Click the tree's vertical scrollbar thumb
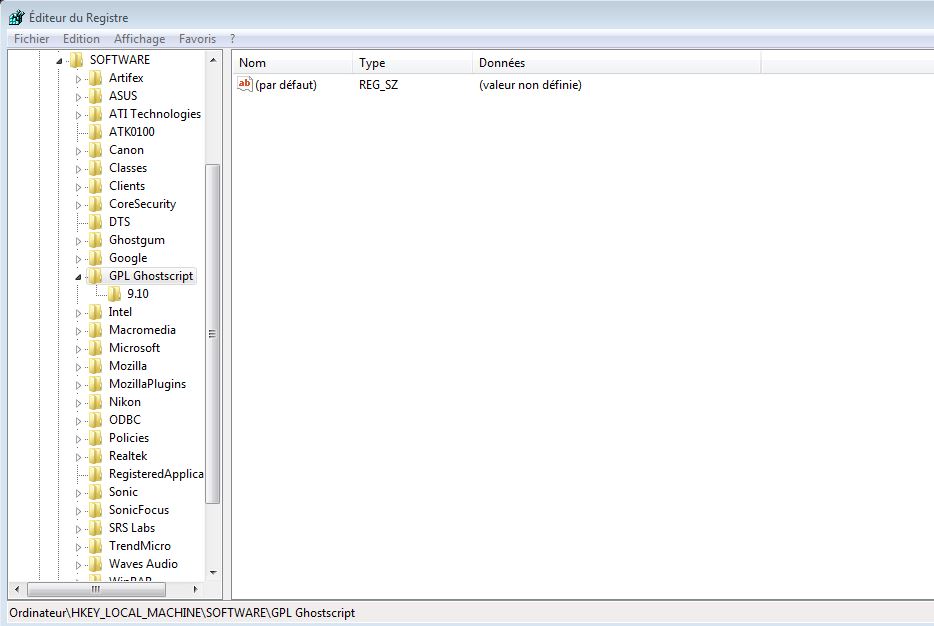This screenshot has height=626, width=934. 213,334
